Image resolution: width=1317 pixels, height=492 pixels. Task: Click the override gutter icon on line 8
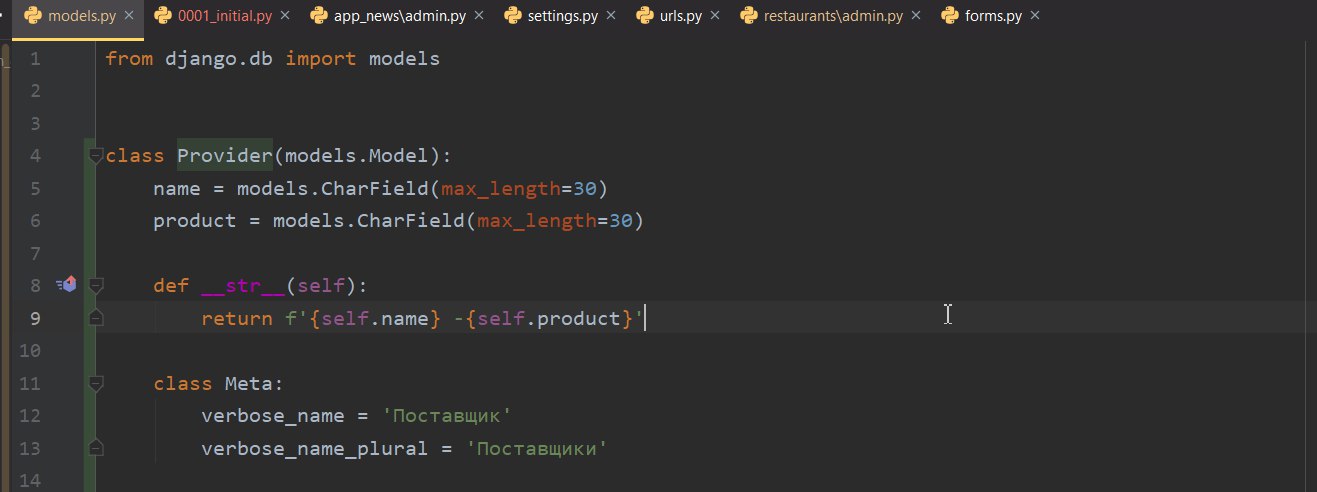pyautogui.click(x=67, y=285)
